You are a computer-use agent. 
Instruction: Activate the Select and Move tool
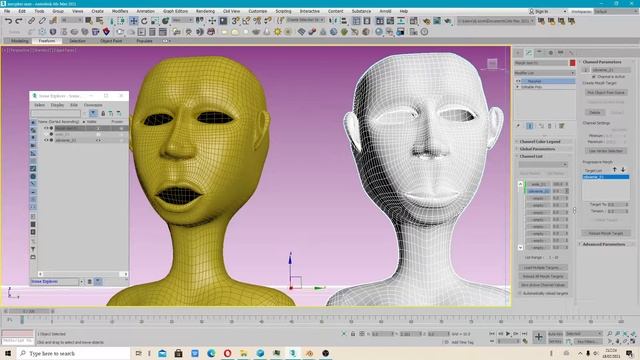coord(133,20)
